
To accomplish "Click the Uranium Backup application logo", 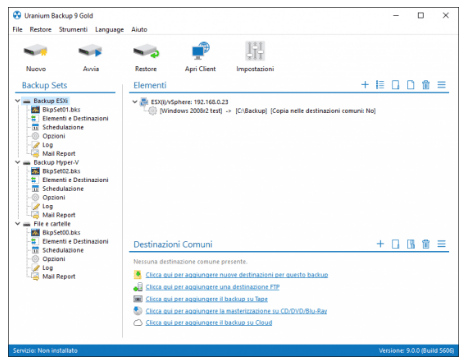I will tap(17, 15).
